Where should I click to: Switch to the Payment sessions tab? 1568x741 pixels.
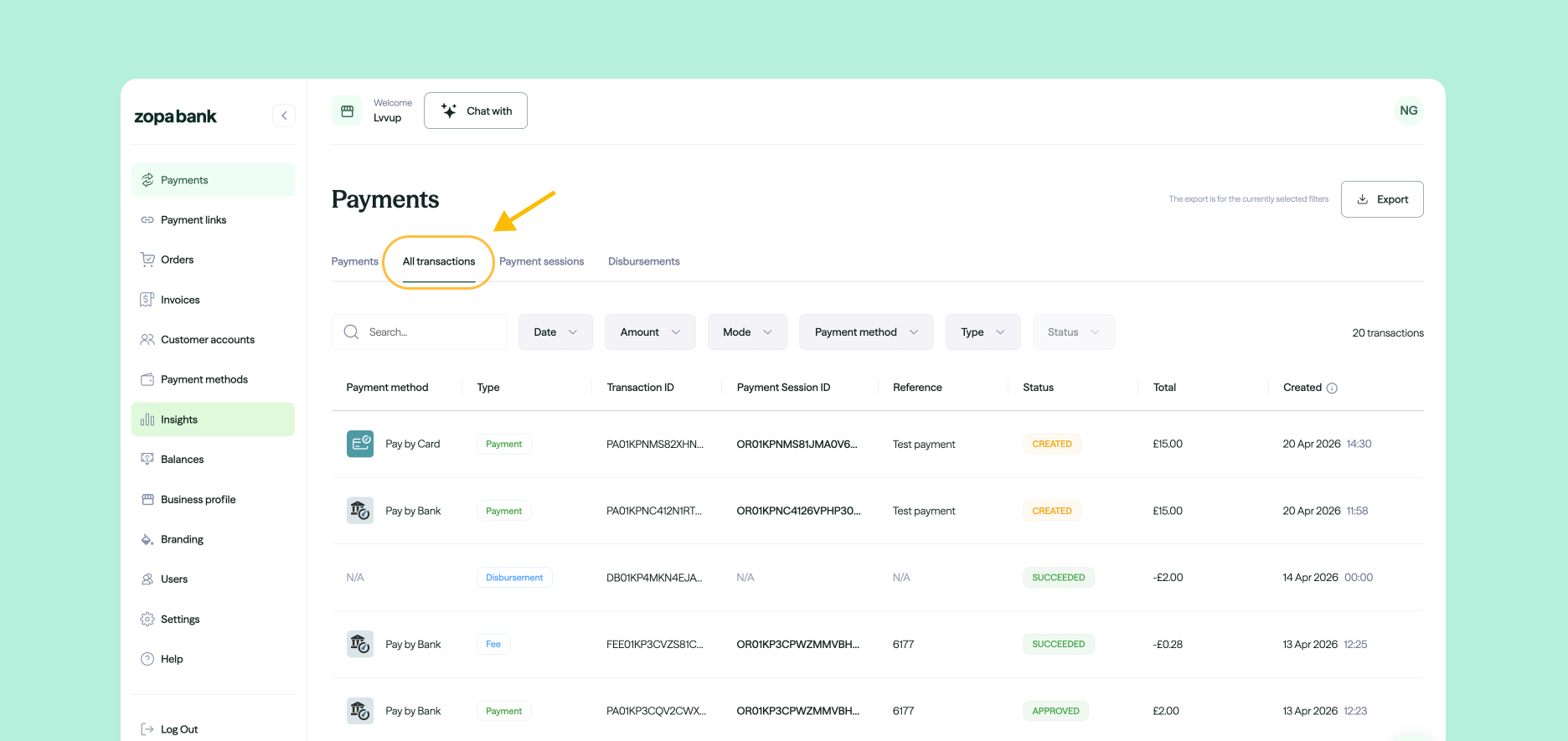(x=541, y=261)
